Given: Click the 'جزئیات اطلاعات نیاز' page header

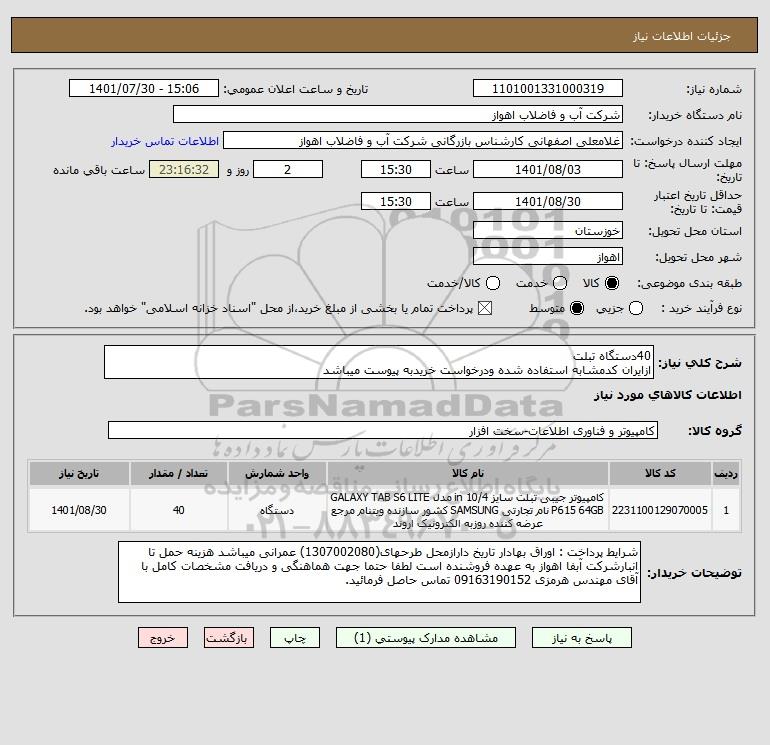Looking at the screenshot, I should tap(682, 36).
